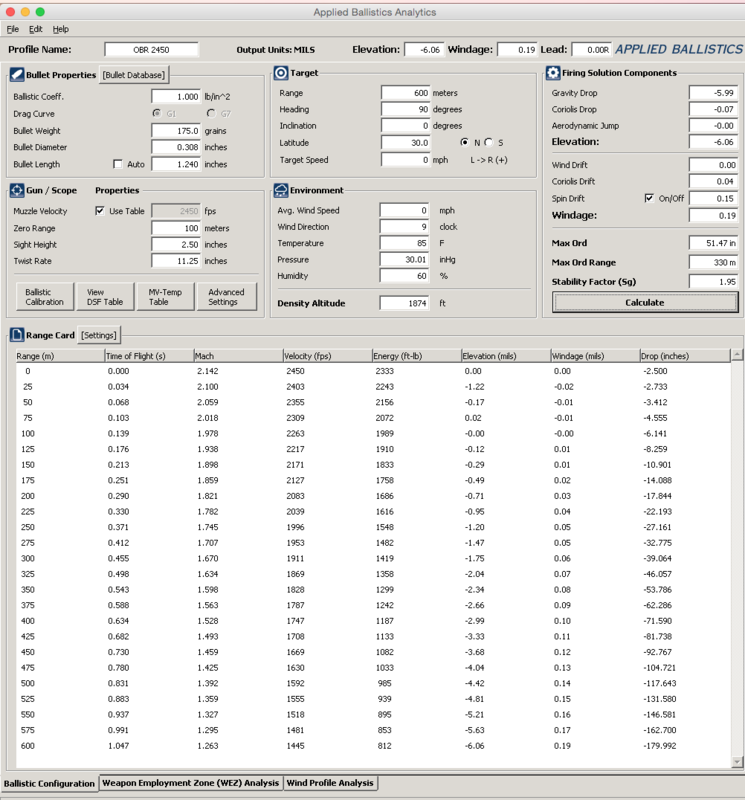
Task: Toggle the Spin Drift On/Off checkbox
Action: point(649,198)
